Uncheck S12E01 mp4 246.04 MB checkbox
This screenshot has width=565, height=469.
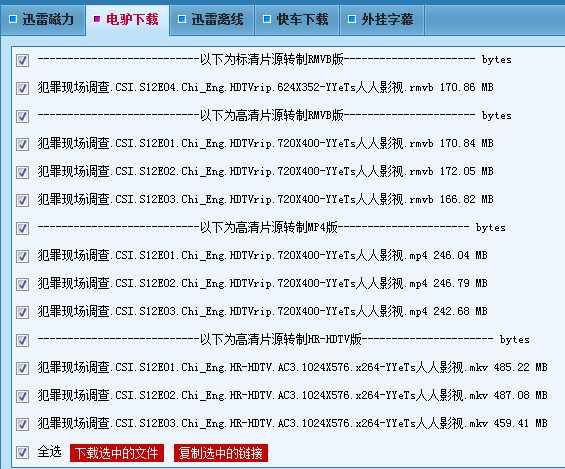(22, 256)
